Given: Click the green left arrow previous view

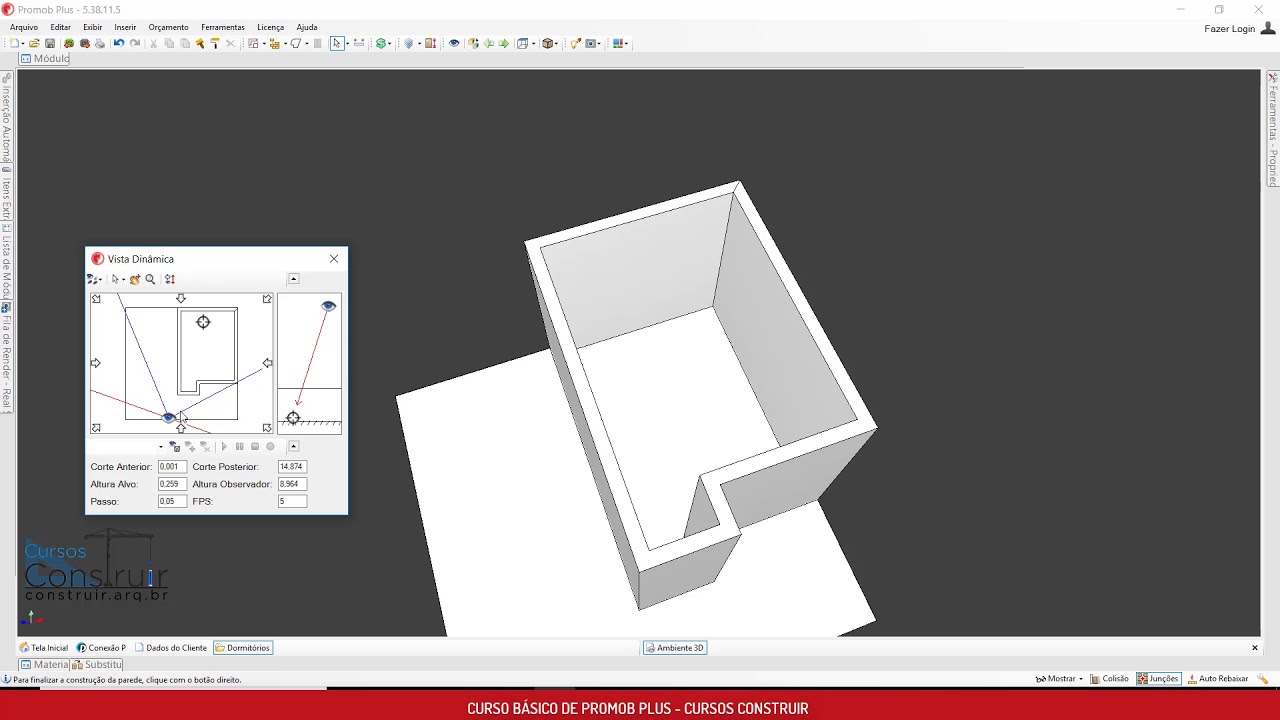Looking at the screenshot, I should (488, 43).
